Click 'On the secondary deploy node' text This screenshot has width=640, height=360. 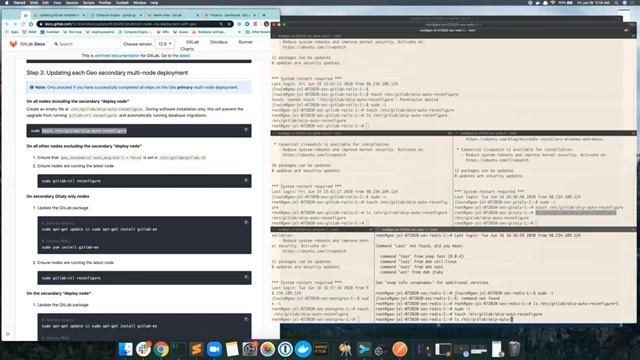click(x=59, y=293)
